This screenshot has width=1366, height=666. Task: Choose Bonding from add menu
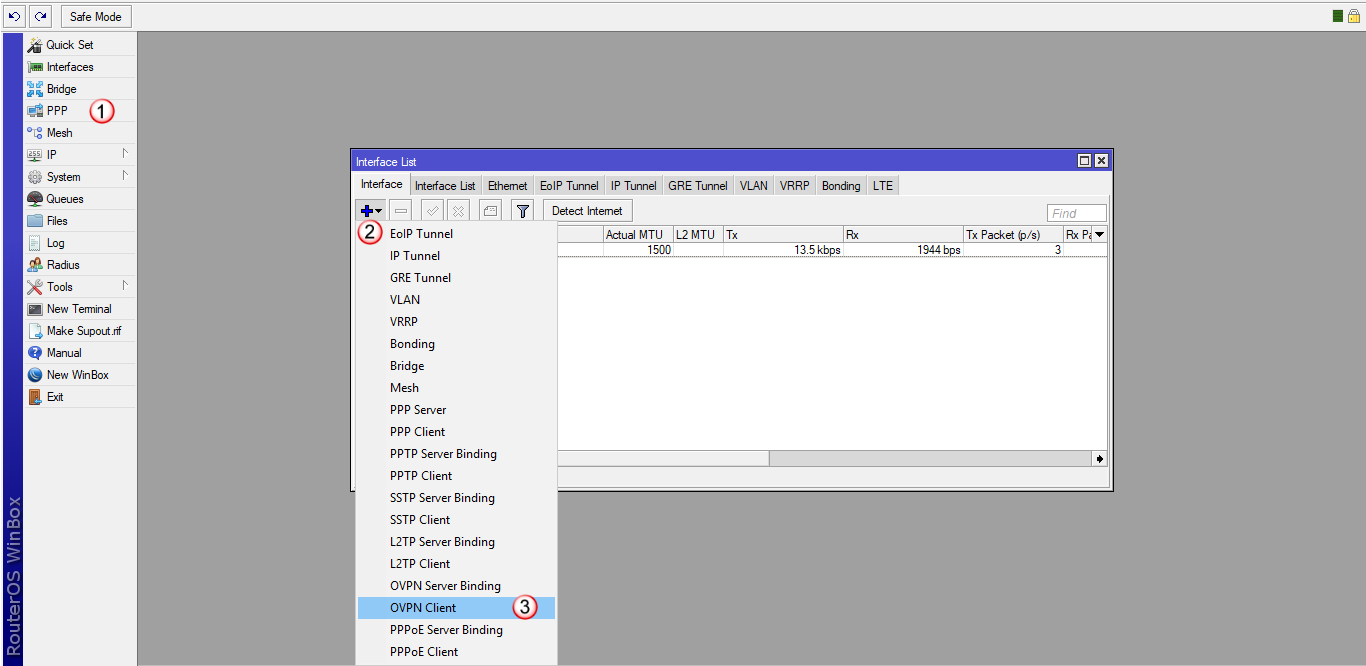(x=456, y=344)
